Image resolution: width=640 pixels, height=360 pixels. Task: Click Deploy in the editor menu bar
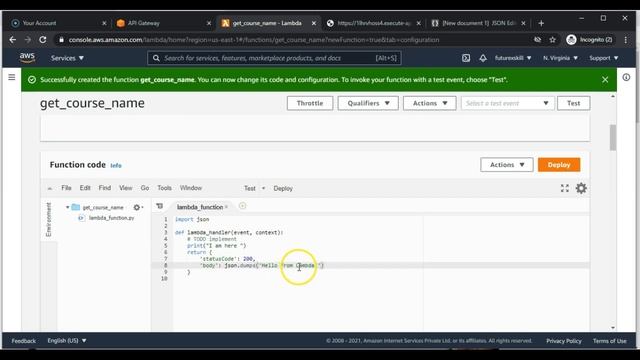click(283, 188)
